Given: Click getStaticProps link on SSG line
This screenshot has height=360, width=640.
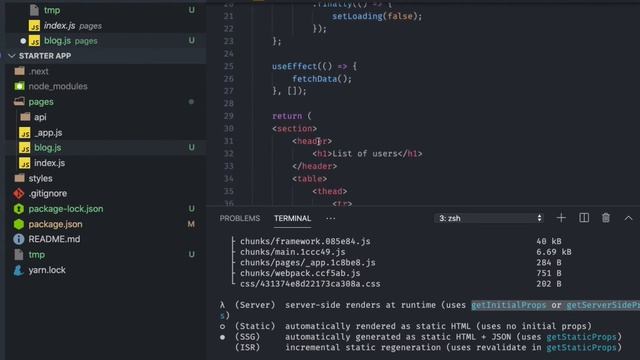Looking at the screenshot, I should point(581,337).
